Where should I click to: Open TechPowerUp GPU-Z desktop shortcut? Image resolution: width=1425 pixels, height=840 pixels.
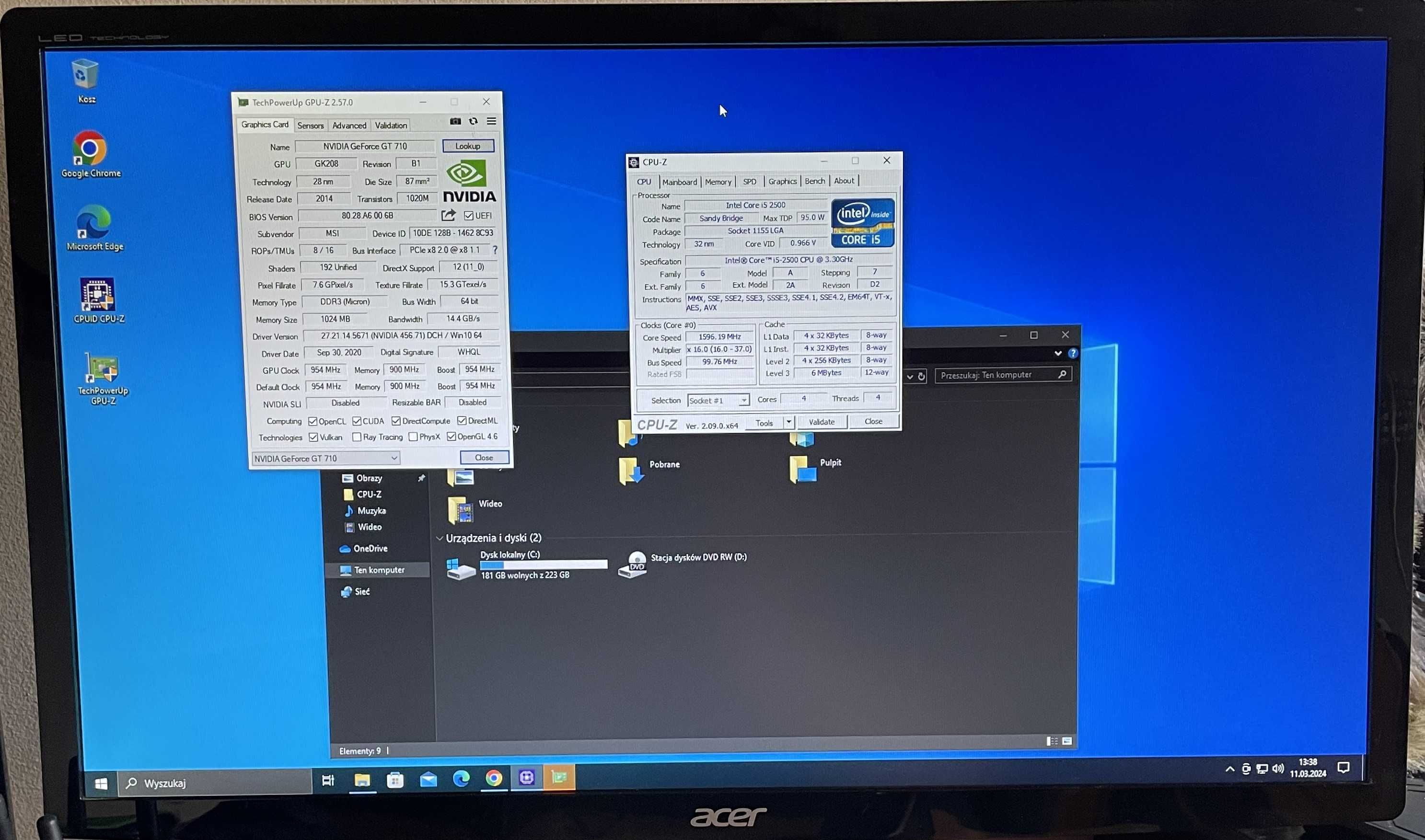tap(103, 378)
